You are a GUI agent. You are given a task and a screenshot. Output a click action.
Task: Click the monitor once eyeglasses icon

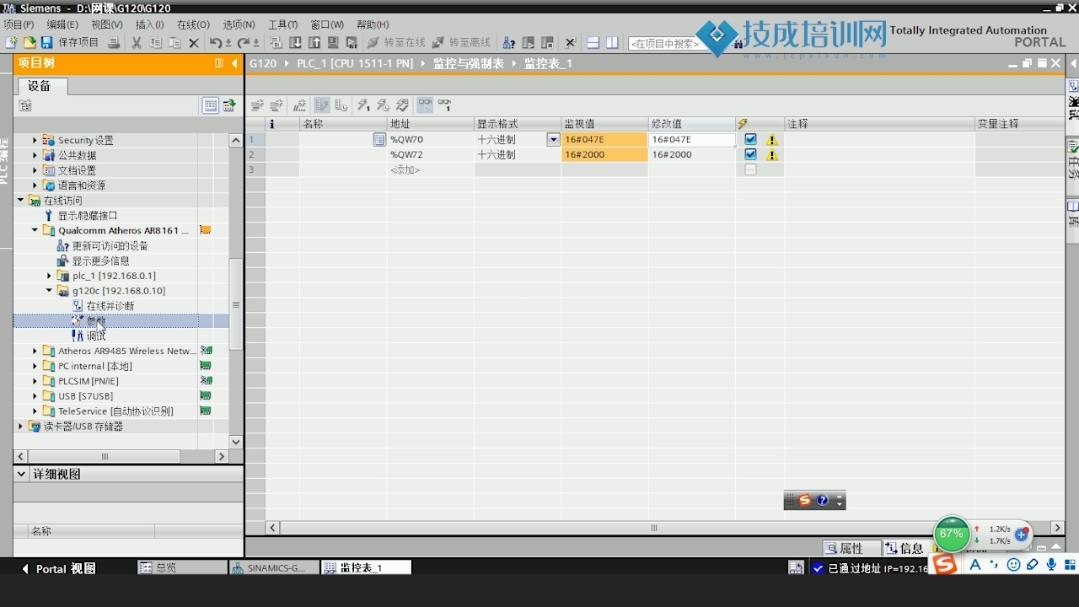445,105
